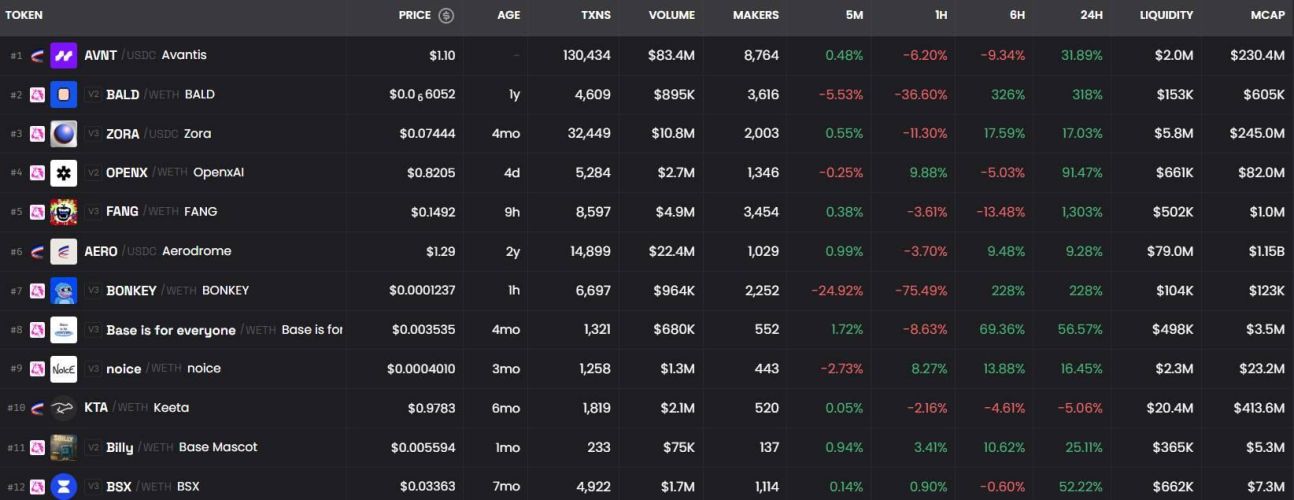Click the TXNS column header
The height and width of the screenshot is (500, 1294).
coord(595,15)
